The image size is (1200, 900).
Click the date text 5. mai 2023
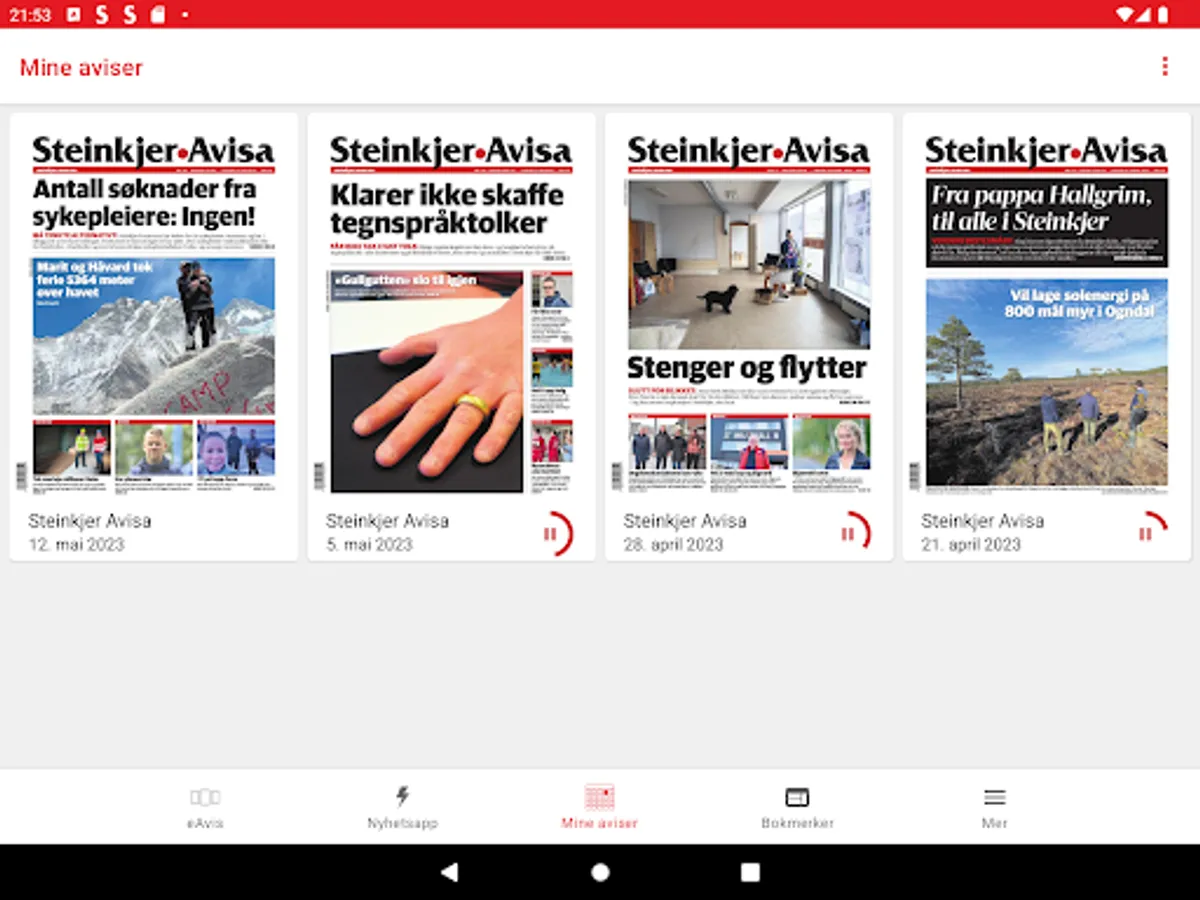click(369, 545)
